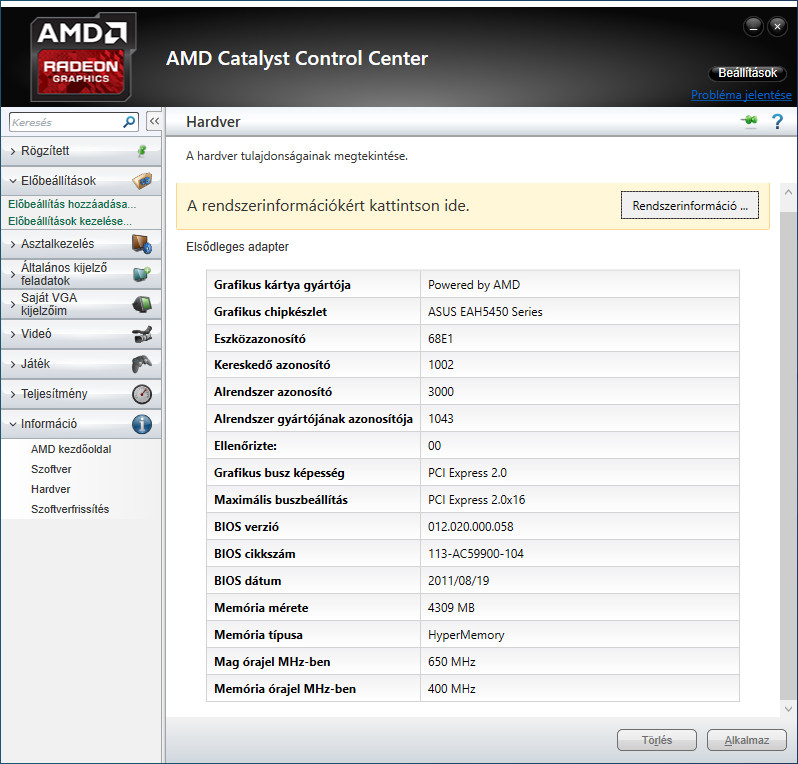This screenshot has width=798, height=764.
Task: Click the 'HyperMemory' memory type value
Action: pyautogui.click(x=466, y=634)
